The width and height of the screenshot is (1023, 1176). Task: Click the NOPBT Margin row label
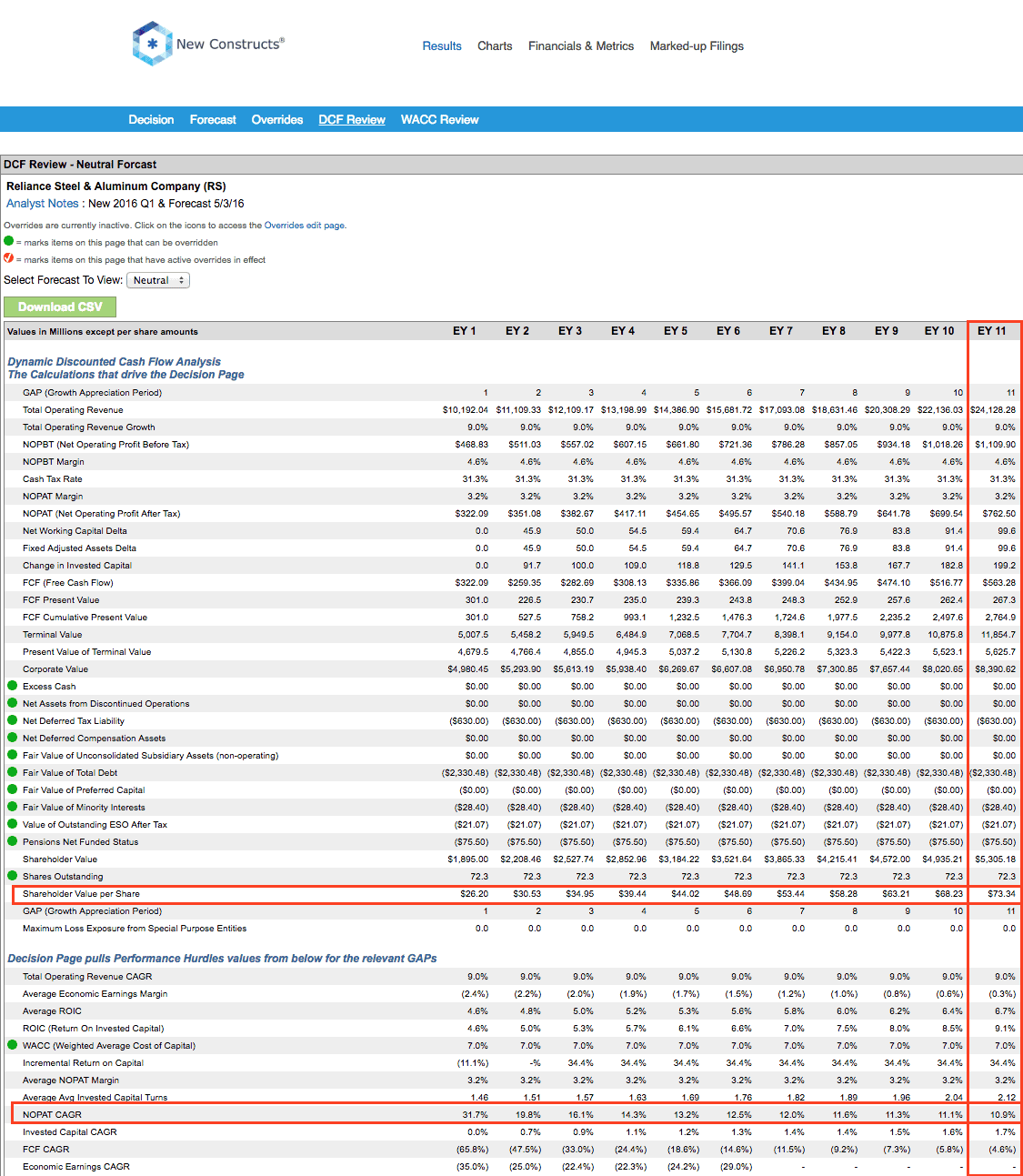pyautogui.click(x=54, y=461)
